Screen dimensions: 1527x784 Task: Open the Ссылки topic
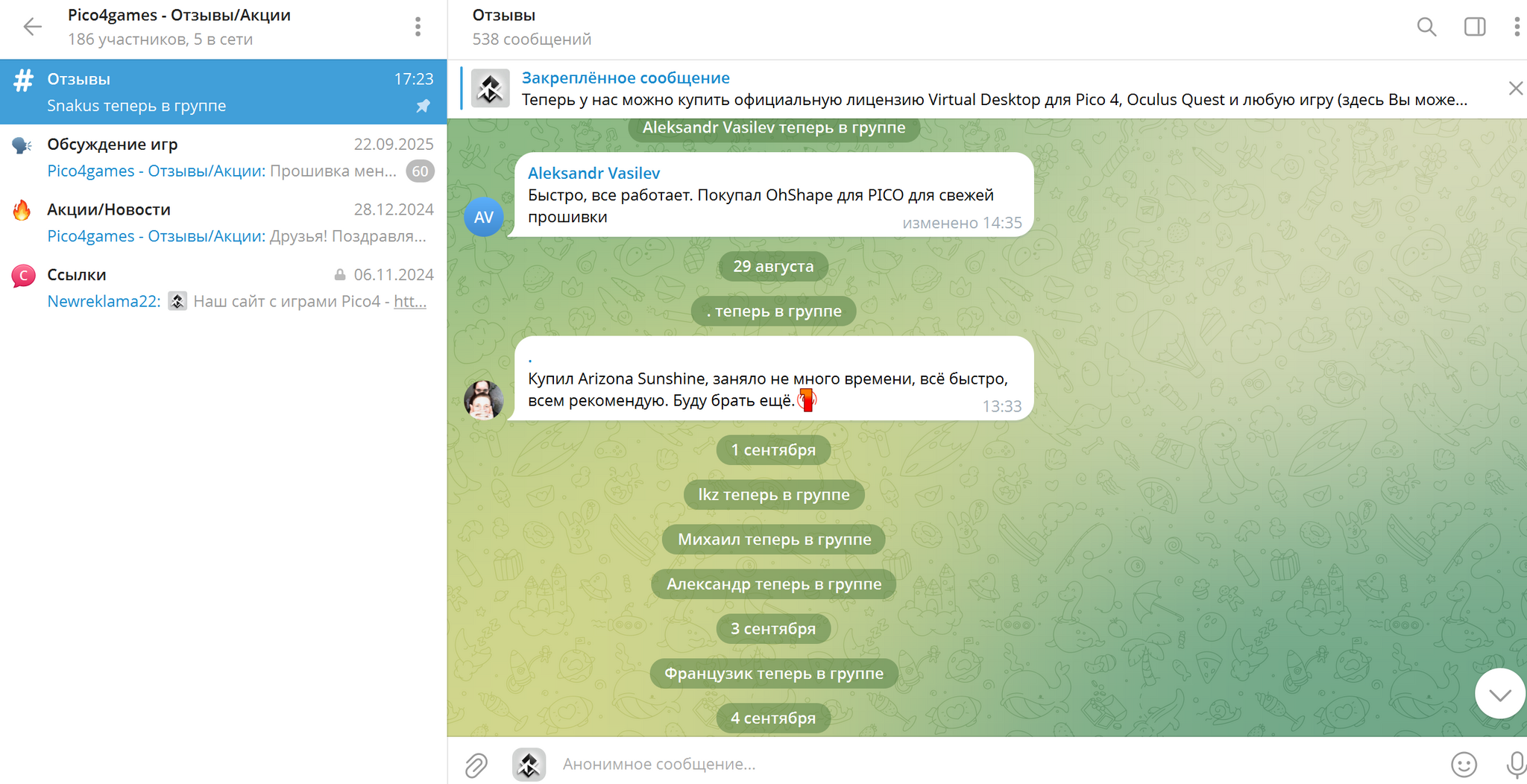(x=224, y=288)
